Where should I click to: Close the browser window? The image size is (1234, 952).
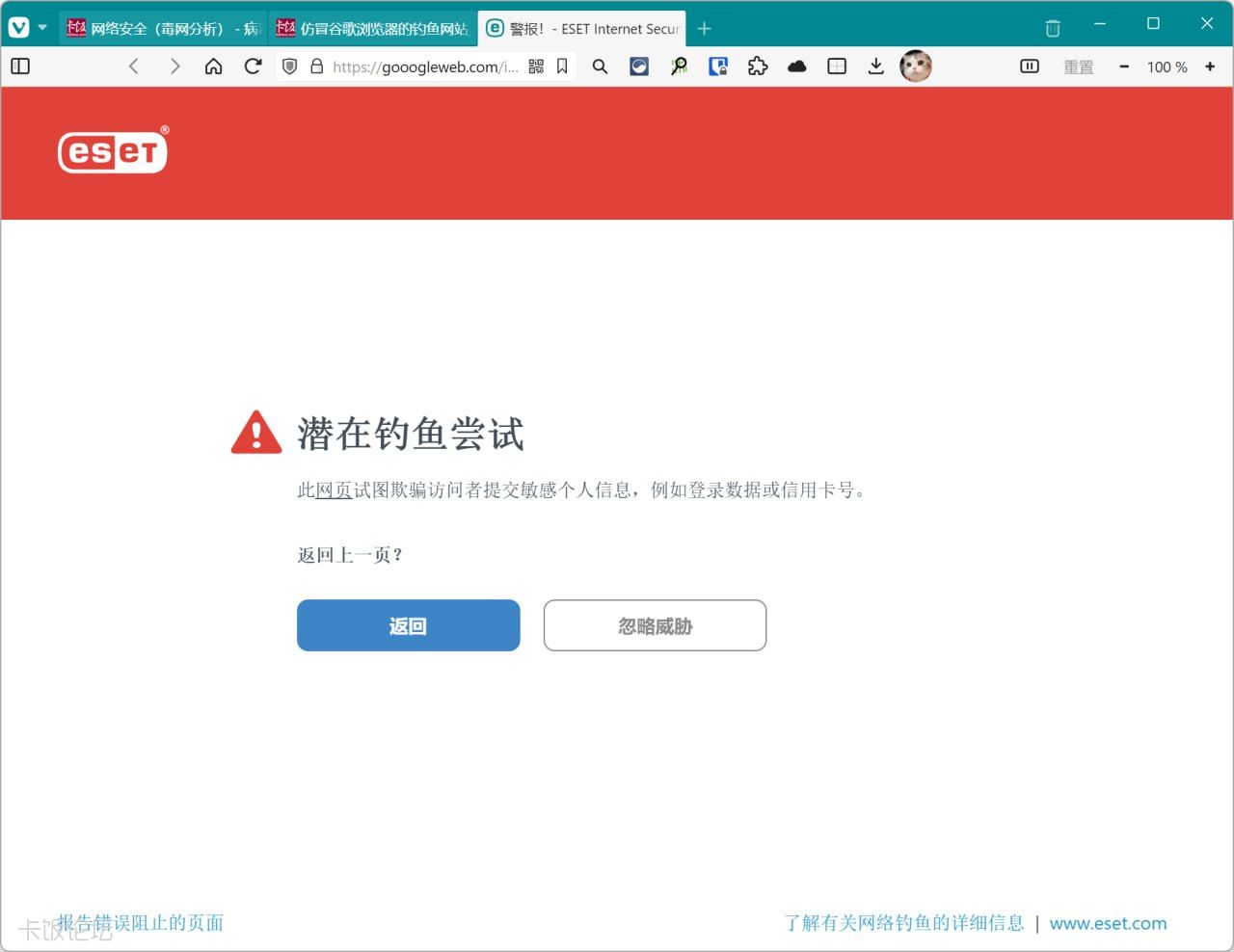pos(1207,23)
